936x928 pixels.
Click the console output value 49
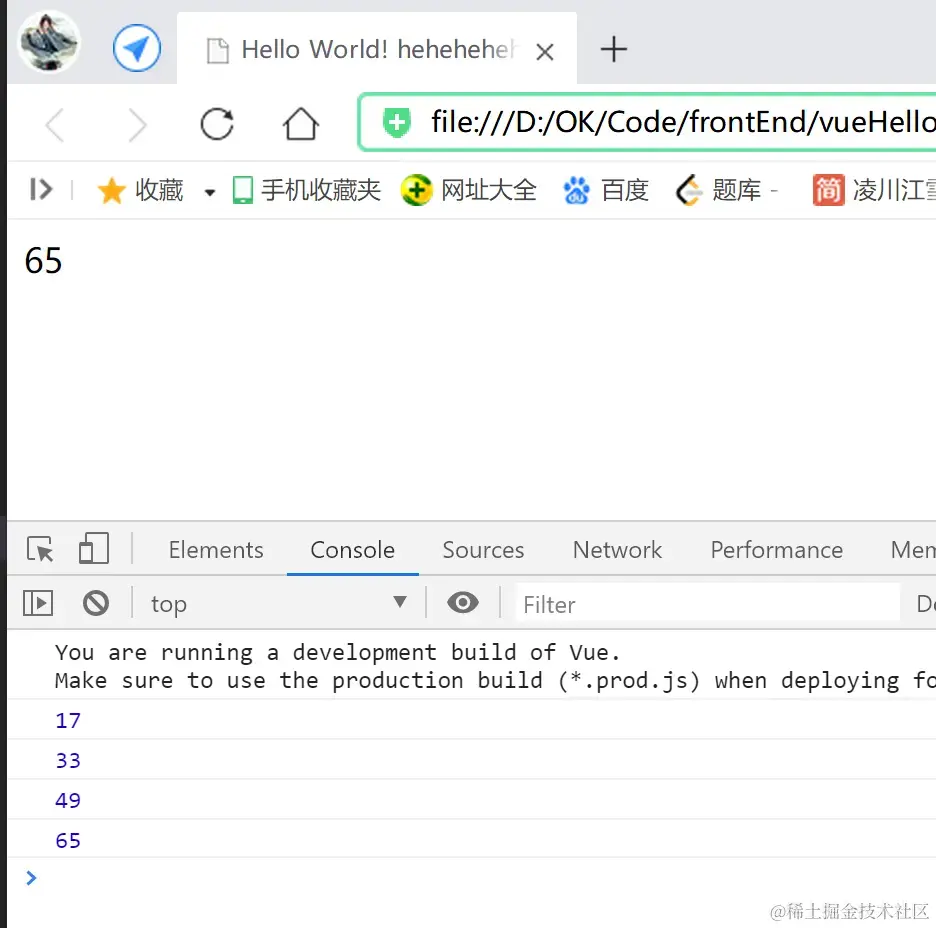pyautogui.click(x=68, y=800)
